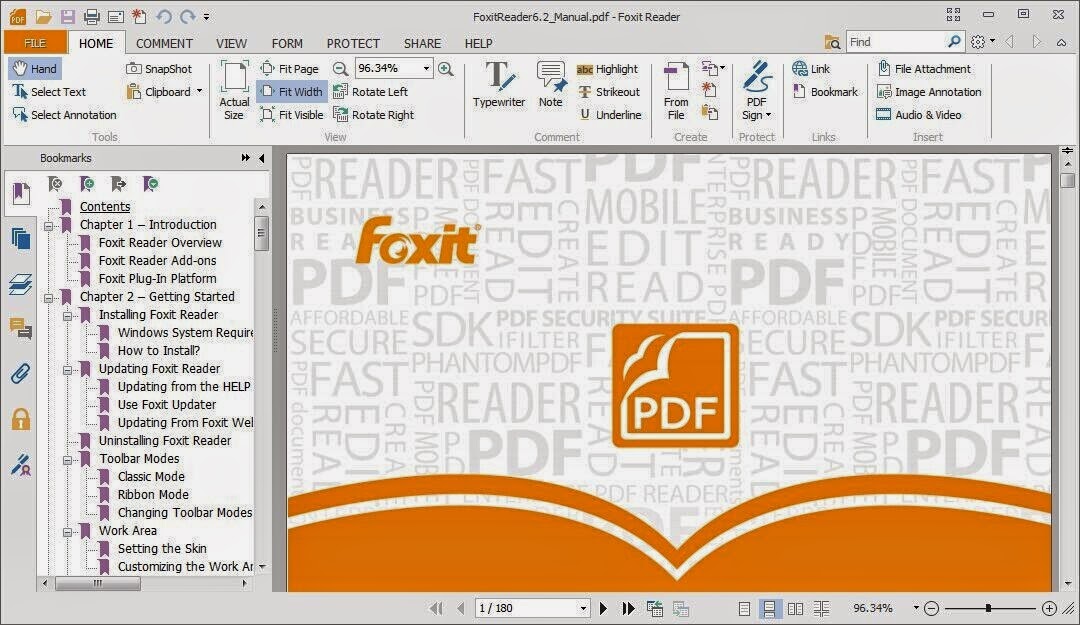This screenshot has width=1080, height=625.
Task: Insert a Link
Action: pyautogui.click(x=811, y=69)
